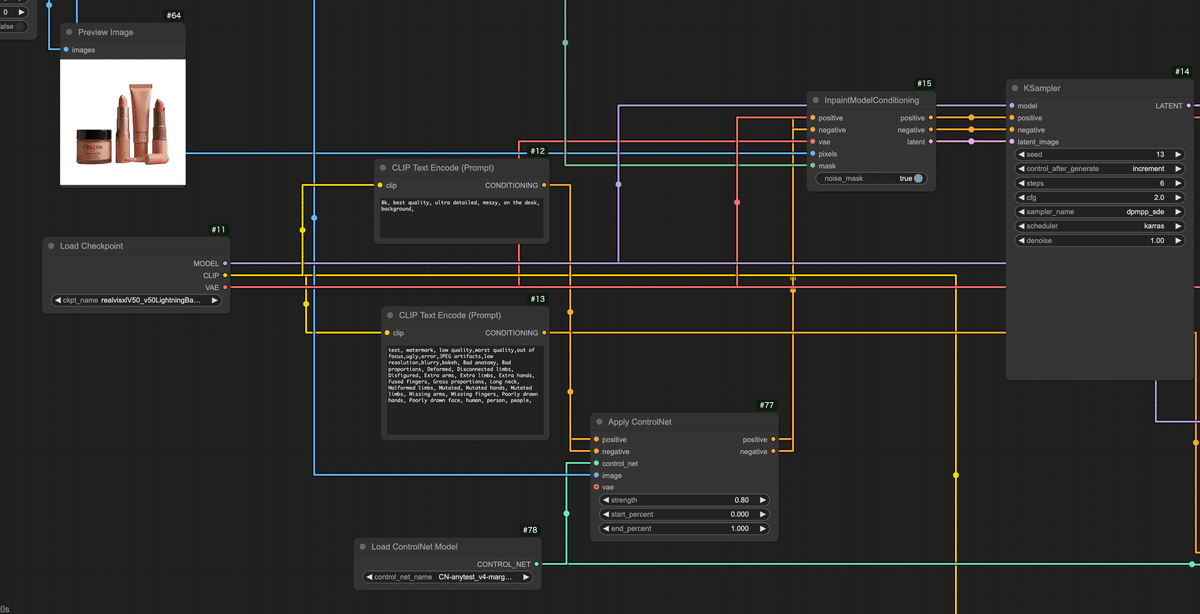Screen dimensions: 1200x614
Task: Increase the seed value with right arrow
Action: pos(1178,155)
